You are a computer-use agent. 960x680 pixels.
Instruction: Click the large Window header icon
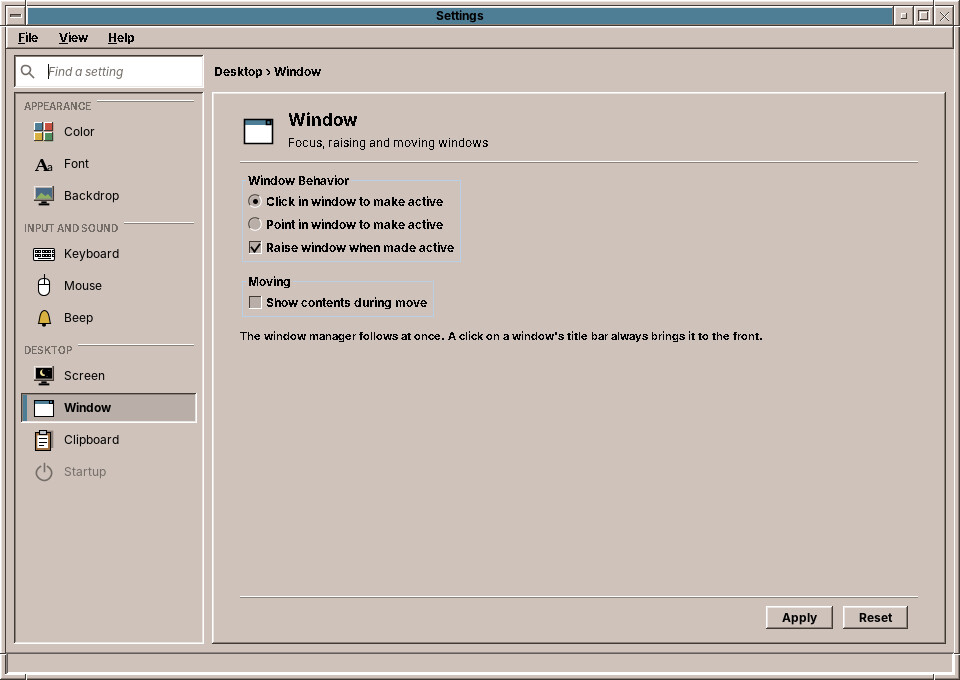(x=258, y=131)
